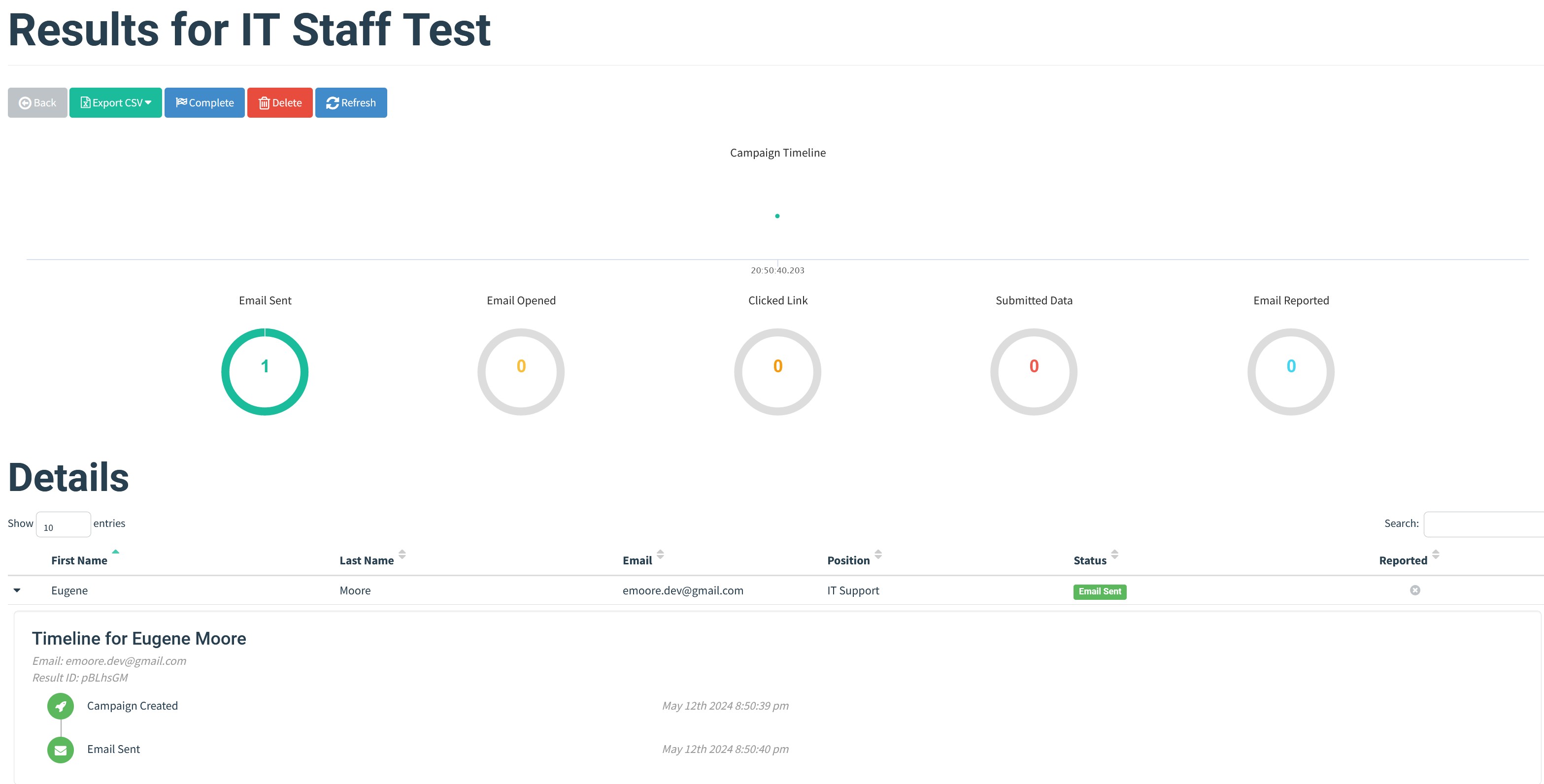Open the Show entries count selector
Screen dimensions: 1544x784
(x=64, y=524)
